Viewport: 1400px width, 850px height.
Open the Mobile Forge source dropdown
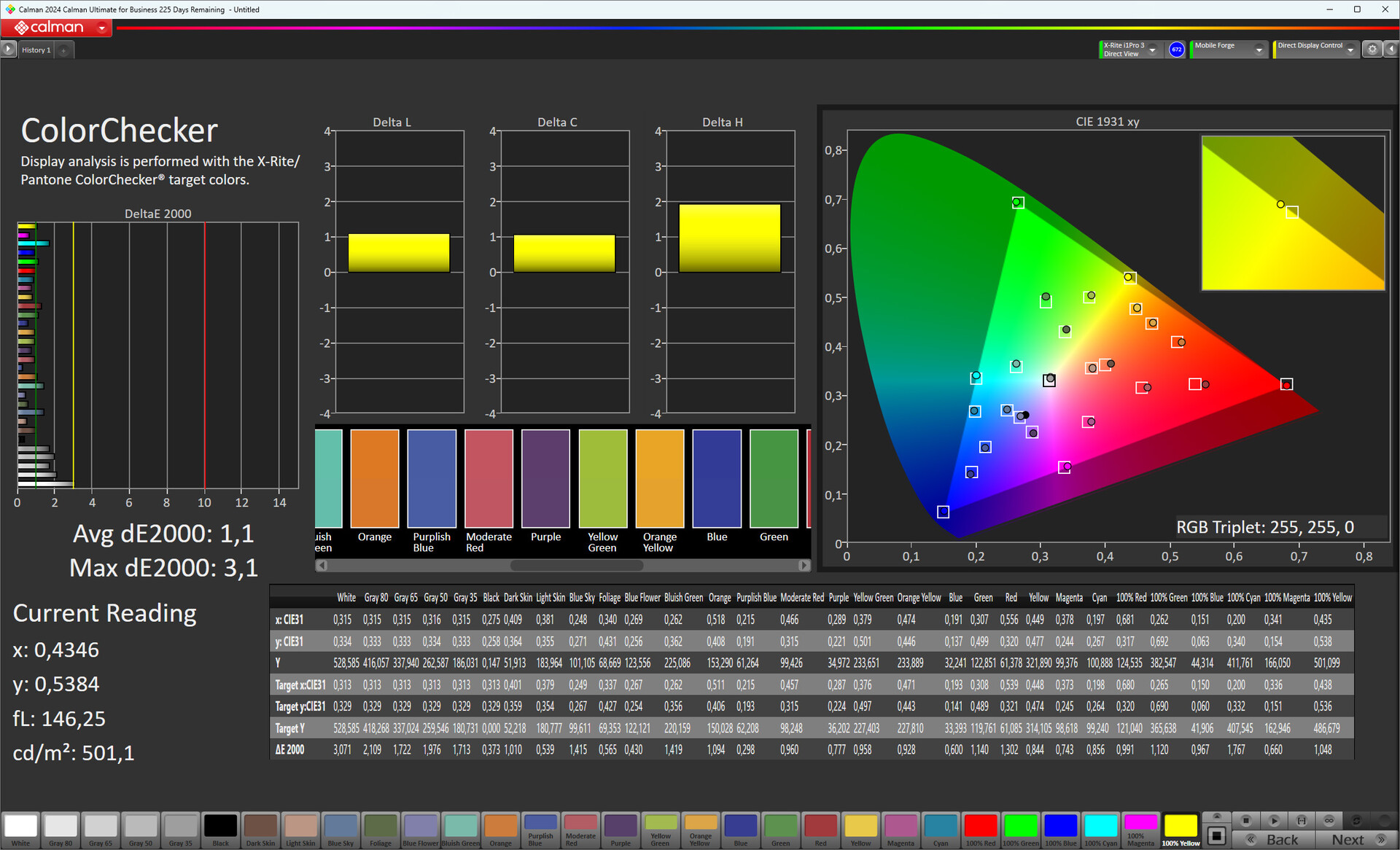[x=1259, y=50]
